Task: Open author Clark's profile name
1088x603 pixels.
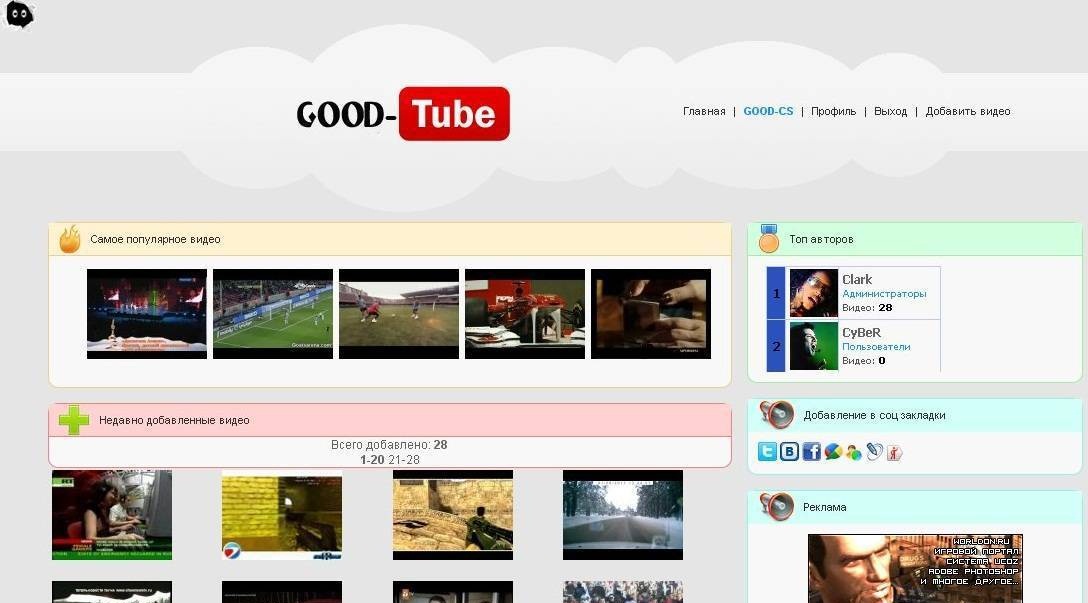Action: (x=856, y=279)
